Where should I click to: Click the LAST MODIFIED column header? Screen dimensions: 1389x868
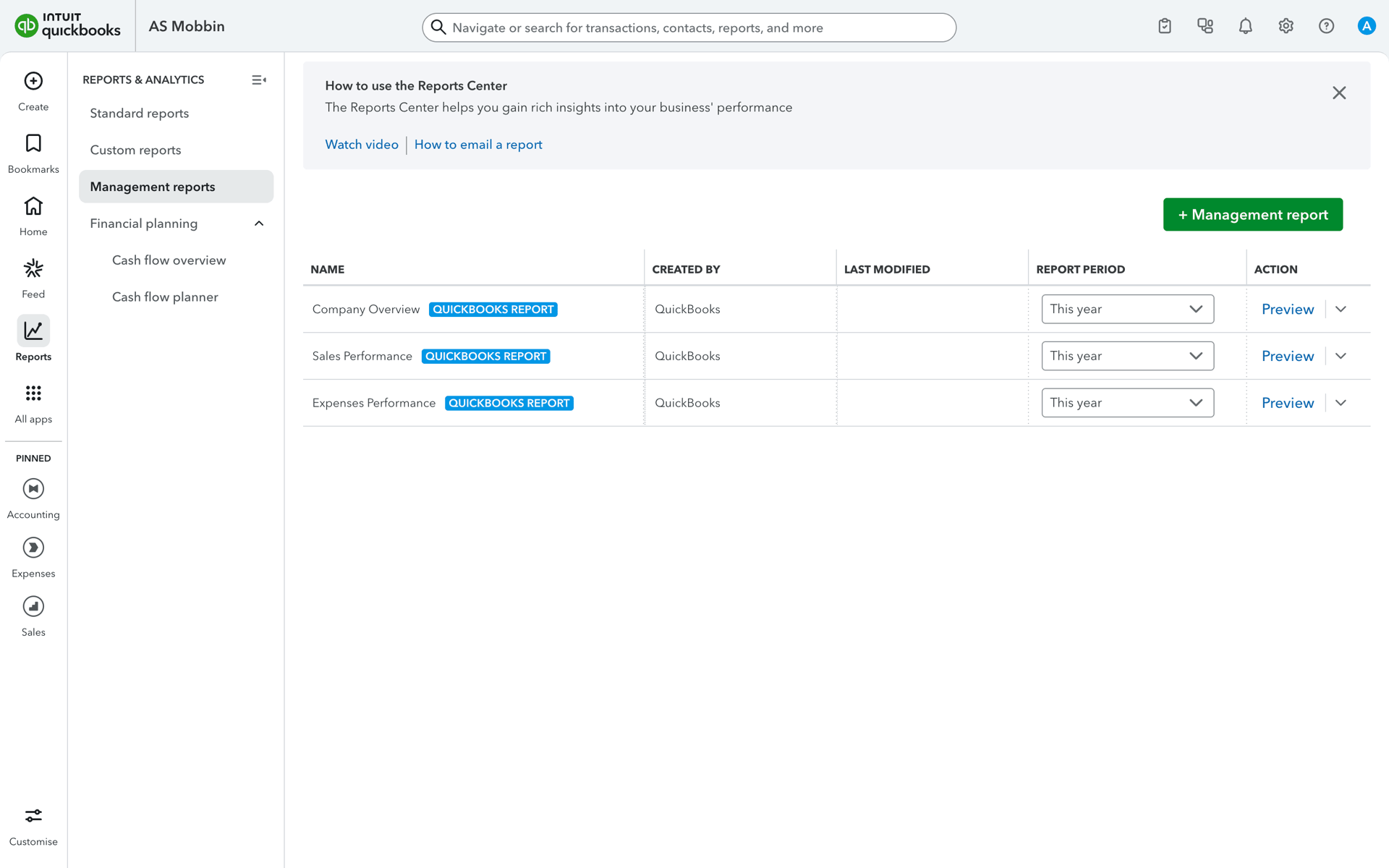click(887, 269)
